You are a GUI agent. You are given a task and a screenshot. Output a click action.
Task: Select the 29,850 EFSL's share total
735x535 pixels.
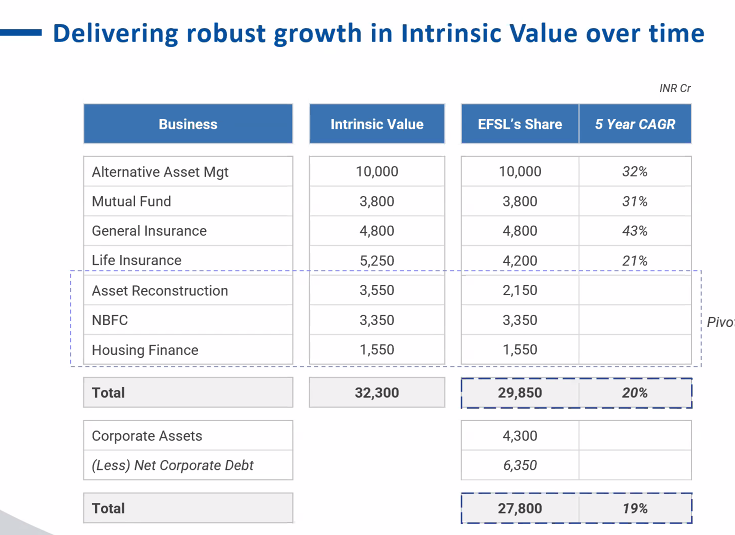click(520, 393)
